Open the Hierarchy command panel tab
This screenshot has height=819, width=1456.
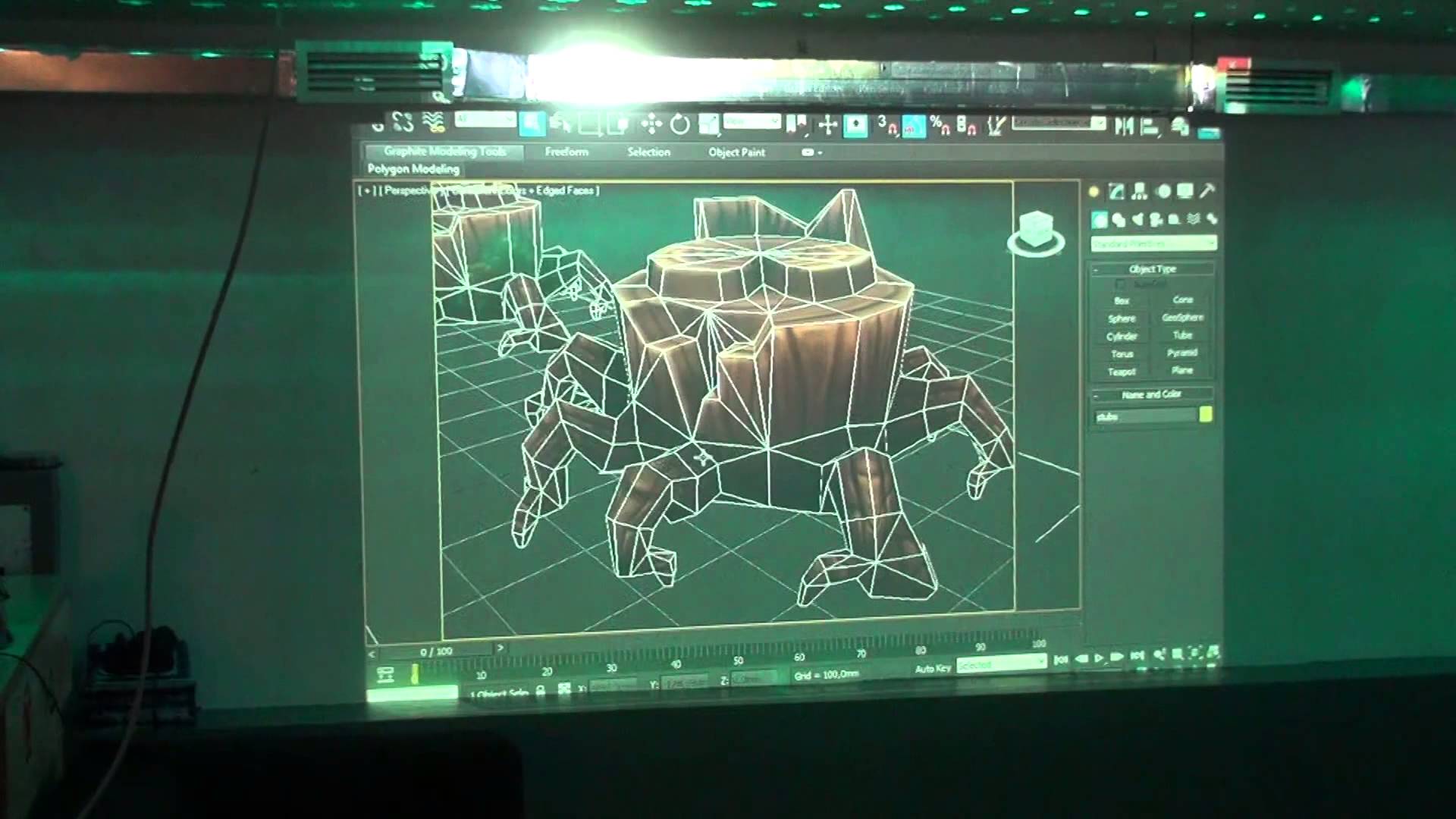click(1139, 192)
